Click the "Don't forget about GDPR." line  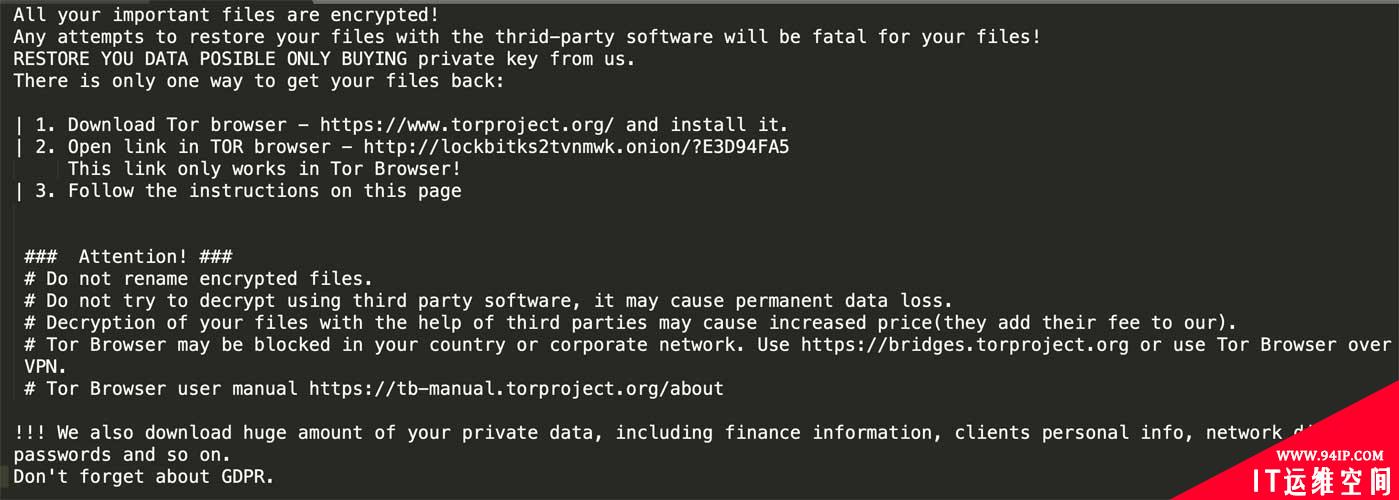point(144,476)
